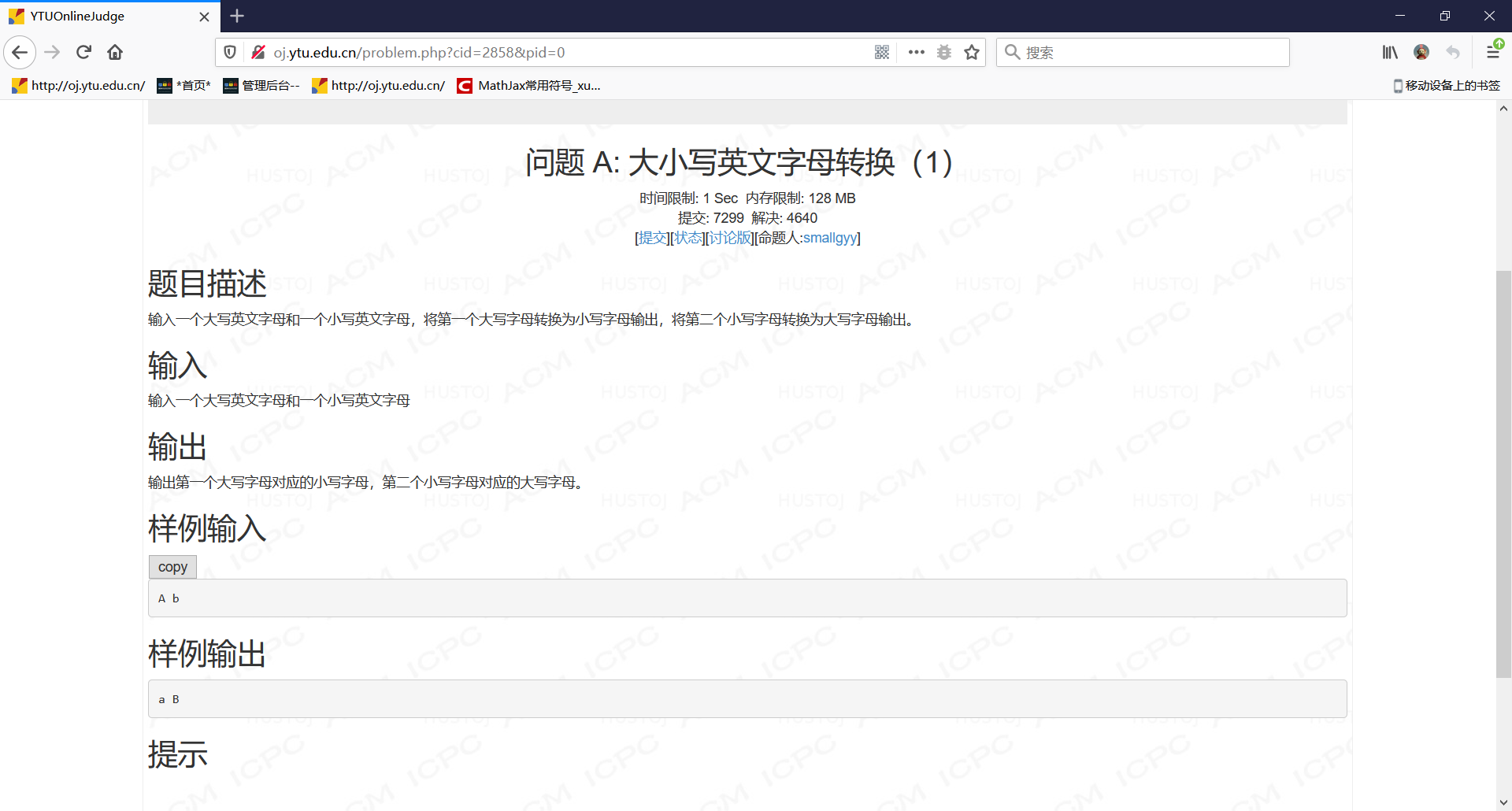Screen dimensions: 1512x811
Task: Restore down the browser window
Action: [1445, 16]
